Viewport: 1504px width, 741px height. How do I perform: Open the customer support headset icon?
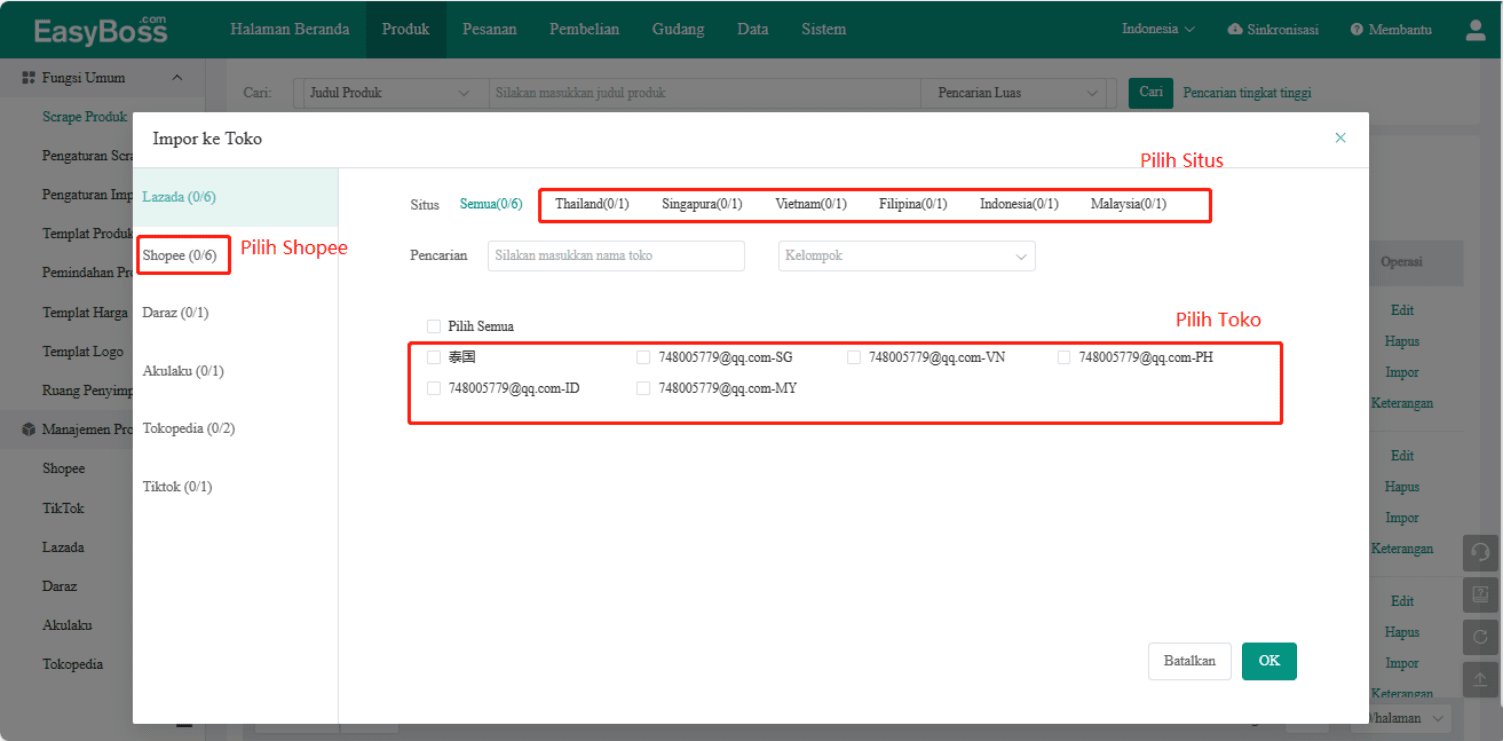(1481, 552)
